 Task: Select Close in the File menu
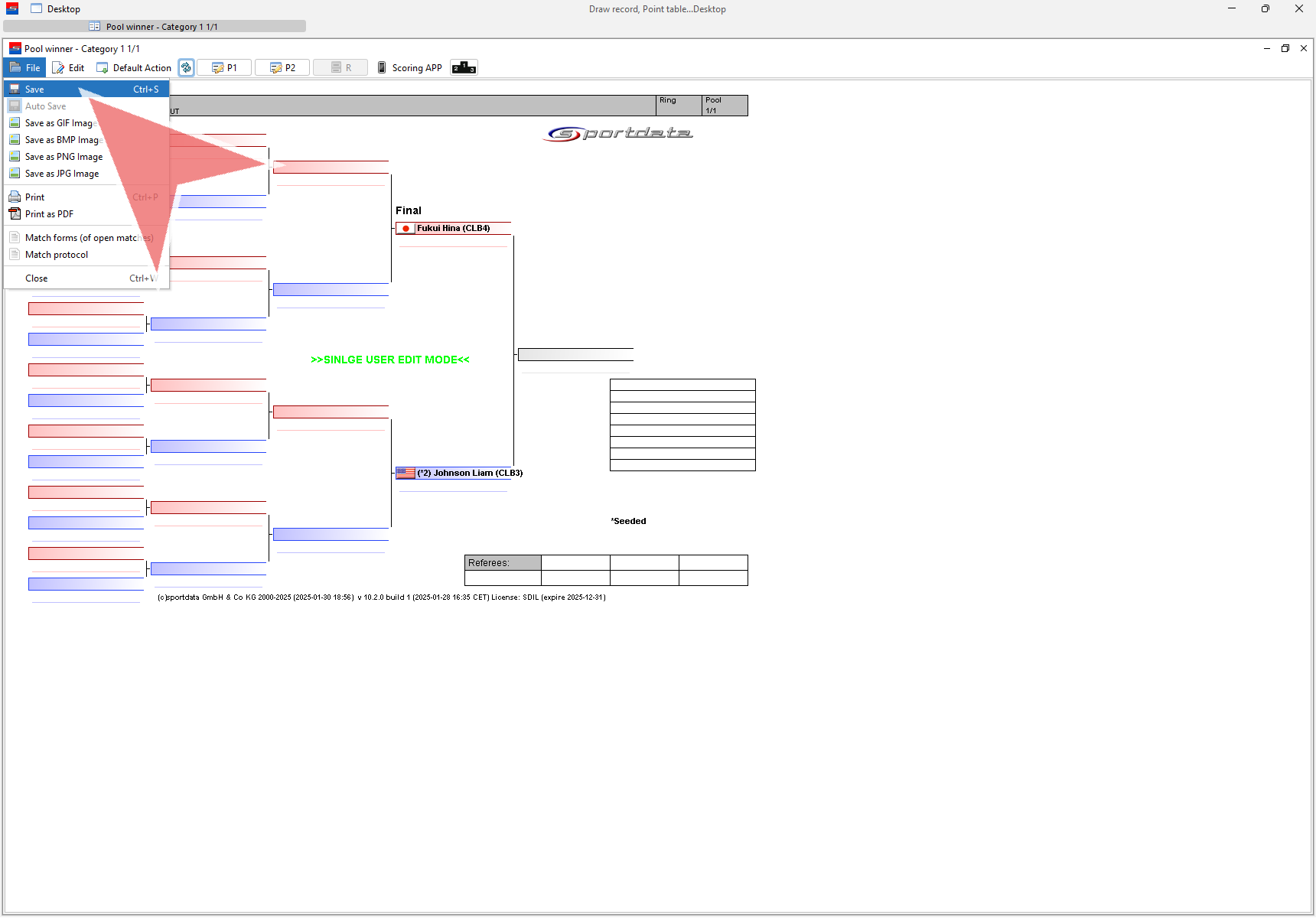86,278
